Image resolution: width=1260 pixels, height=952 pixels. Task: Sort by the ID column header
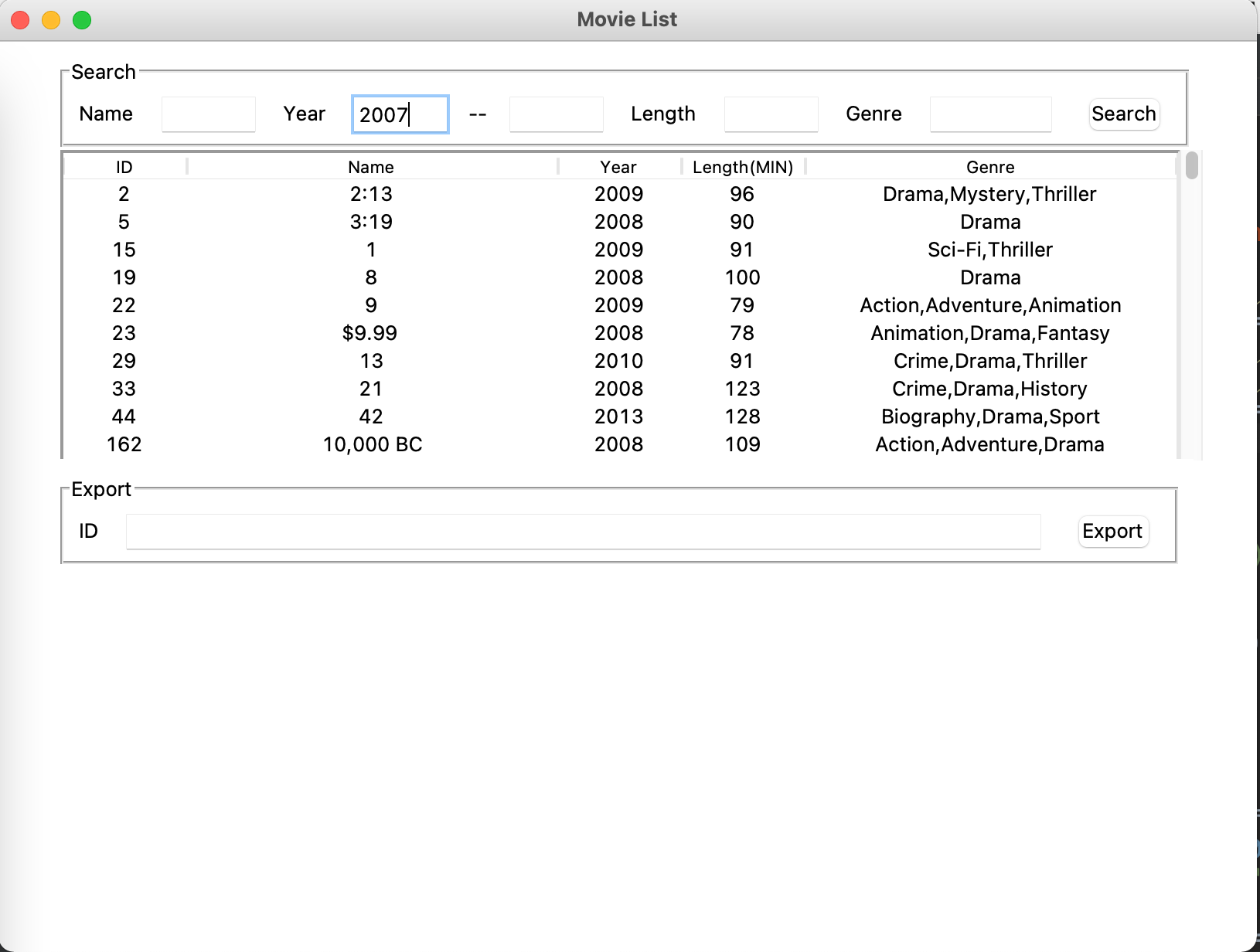pyautogui.click(x=124, y=167)
